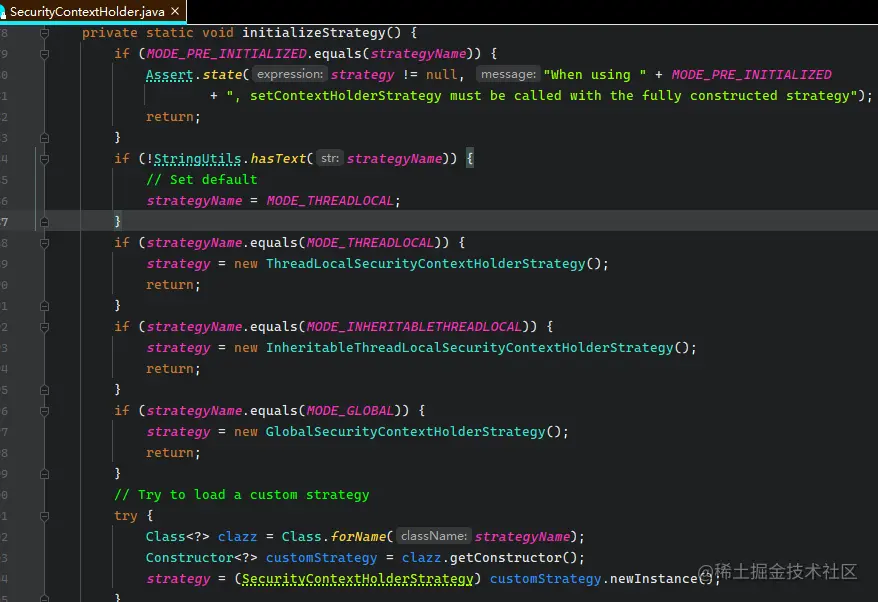
Task: Fold end marker after InheritableThreadLocal return
Action: pos(44,390)
